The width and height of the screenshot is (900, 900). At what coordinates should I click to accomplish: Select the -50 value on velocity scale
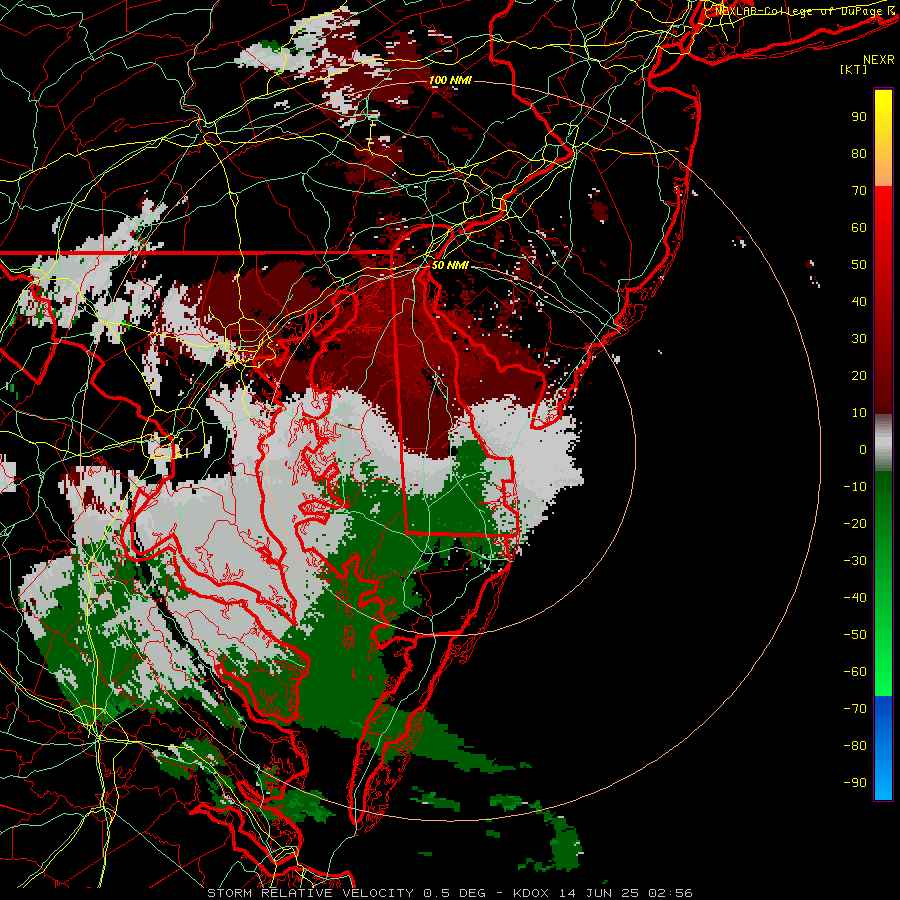point(855,635)
